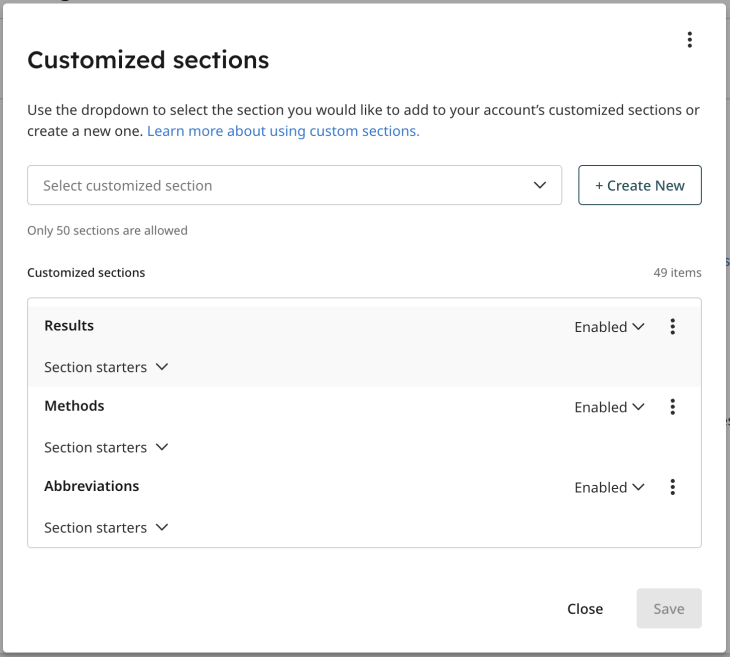Open Learn more about using custom sections link
This screenshot has width=730, height=657.
[x=283, y=131]
